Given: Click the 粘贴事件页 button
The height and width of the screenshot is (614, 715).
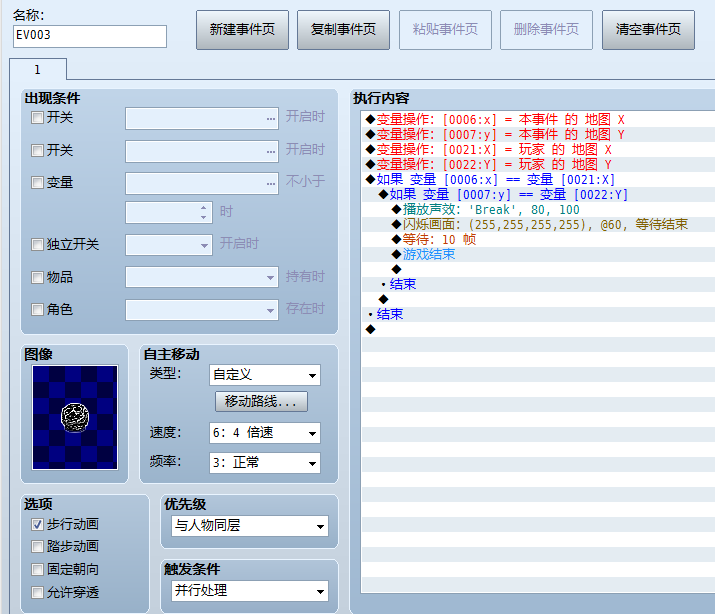Looking at the screenshot, I should click(445, 30).
